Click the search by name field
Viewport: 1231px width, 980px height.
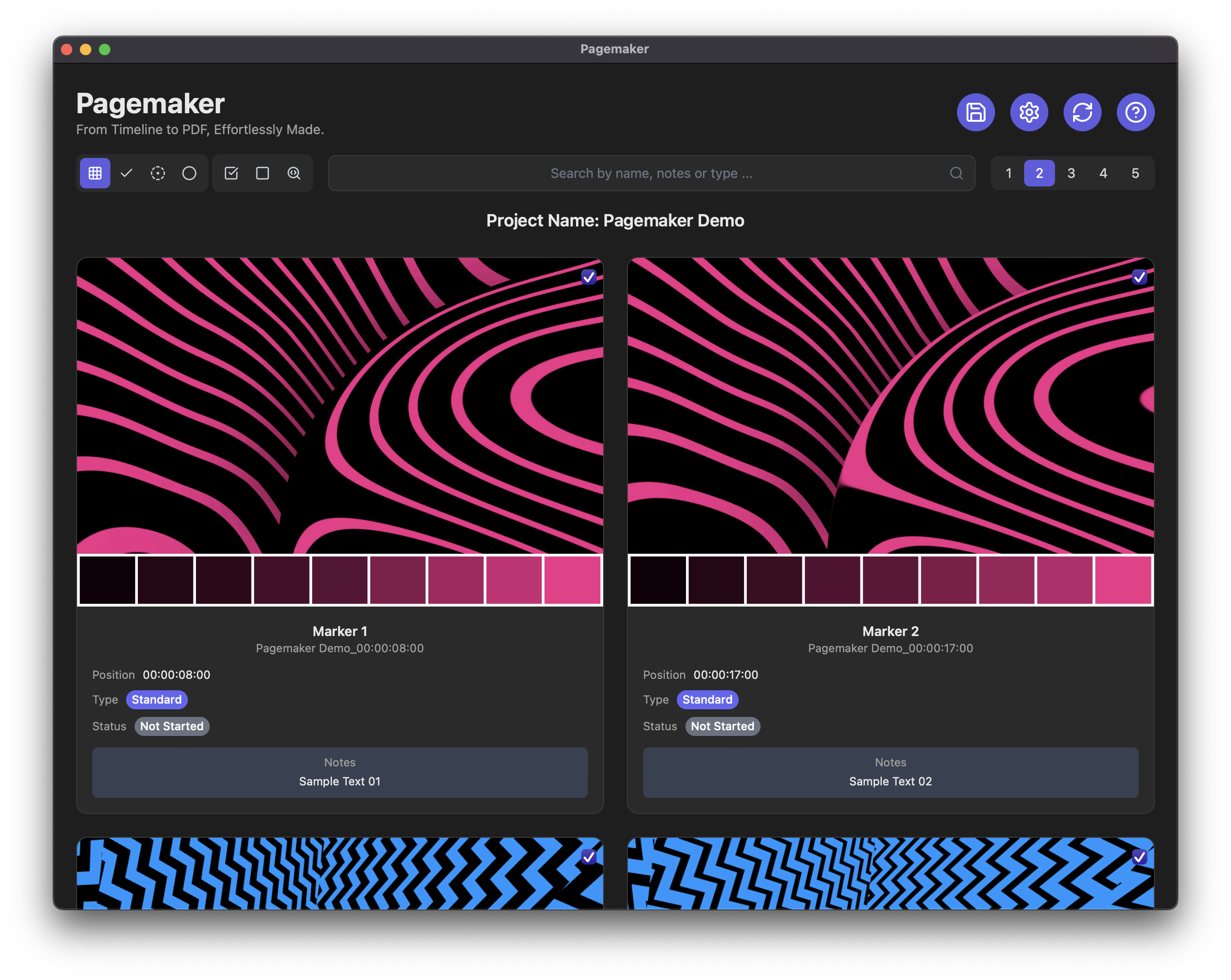coord(651,173)
